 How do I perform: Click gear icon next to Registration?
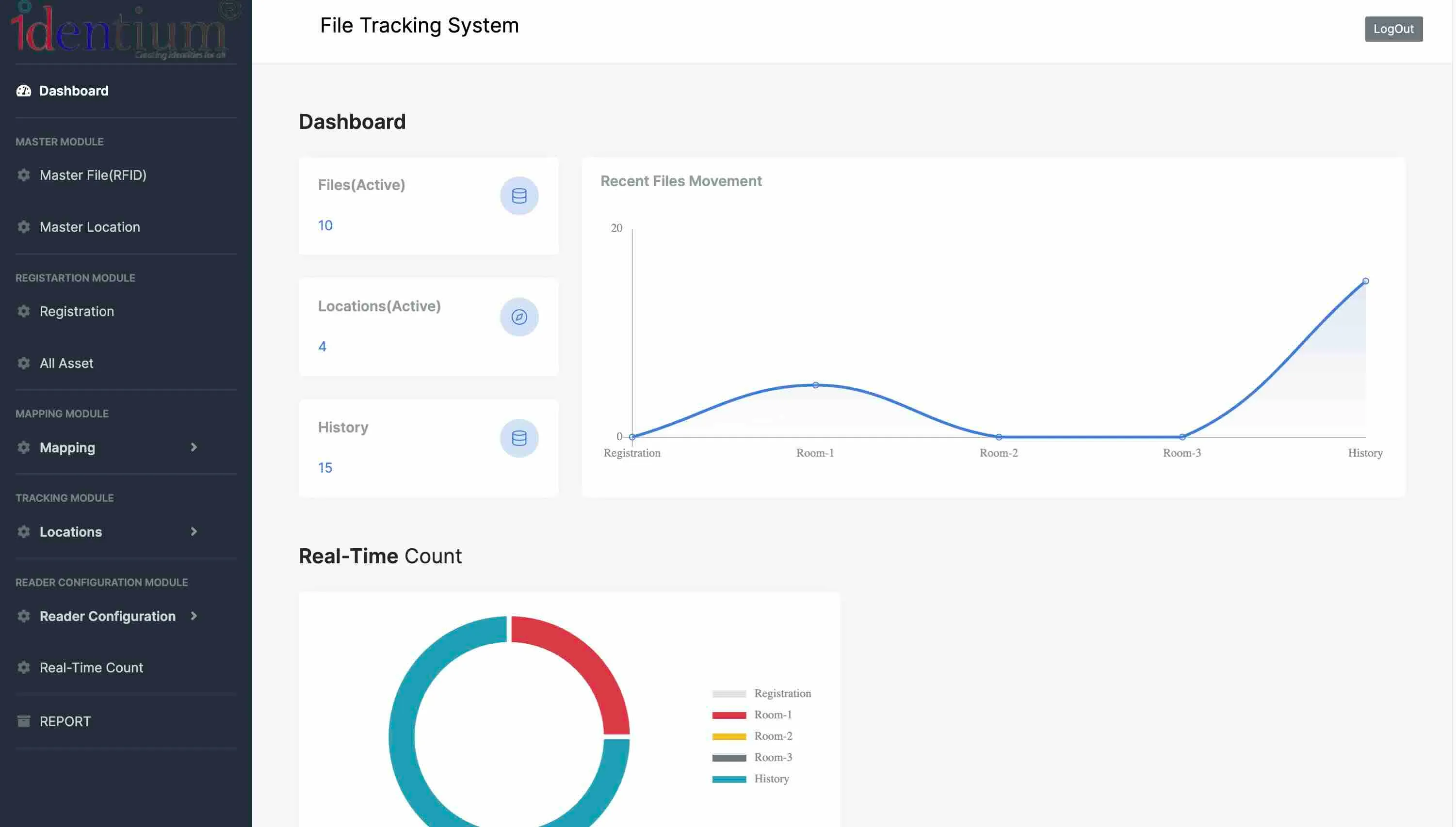(x=23, y=311)
